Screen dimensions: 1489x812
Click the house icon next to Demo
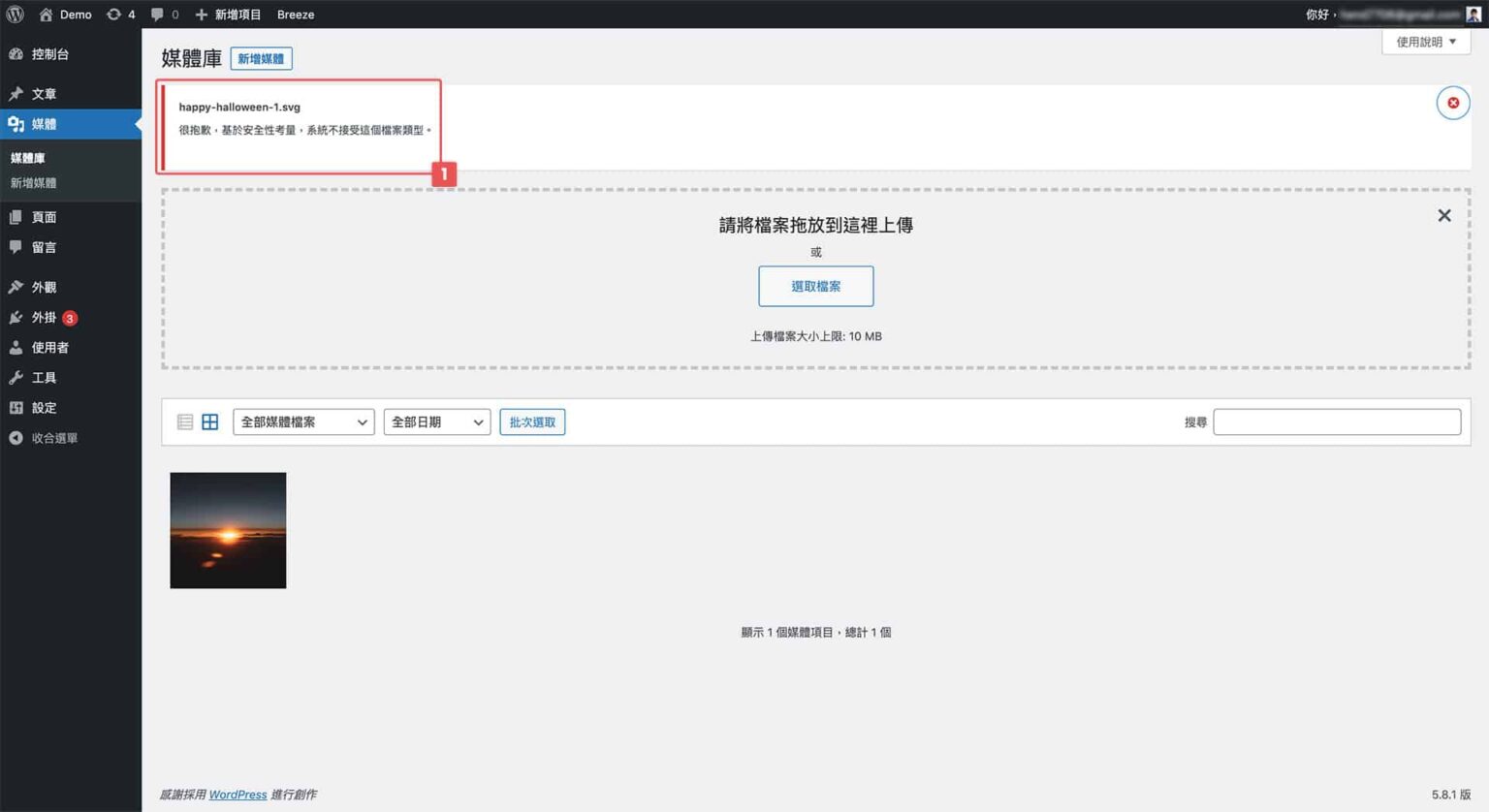pyautogui.click(x=46, y=15)
